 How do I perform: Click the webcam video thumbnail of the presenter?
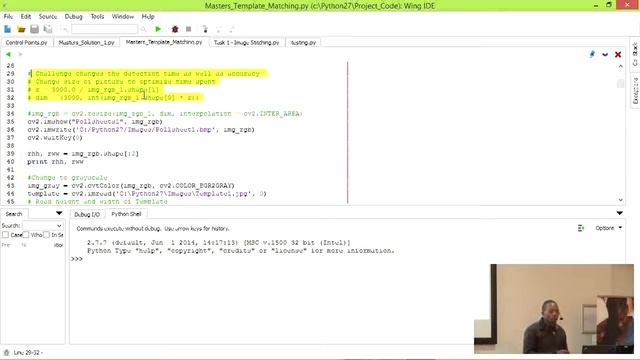point(554,309)
